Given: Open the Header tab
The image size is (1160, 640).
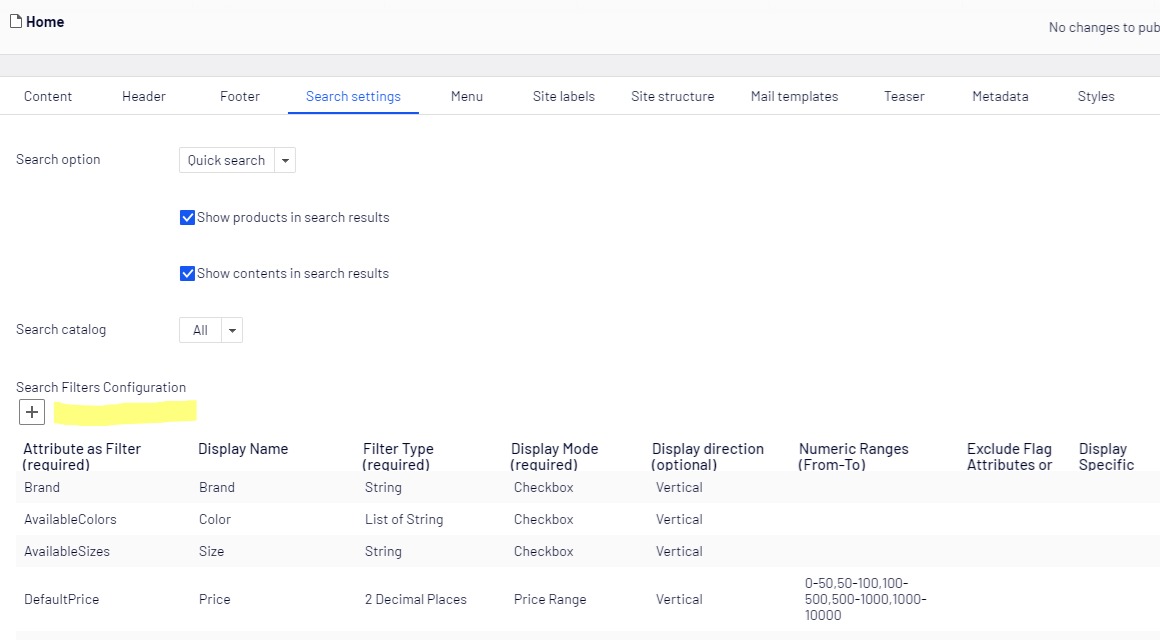Looking at the screenshot, I should pos(144,96).
